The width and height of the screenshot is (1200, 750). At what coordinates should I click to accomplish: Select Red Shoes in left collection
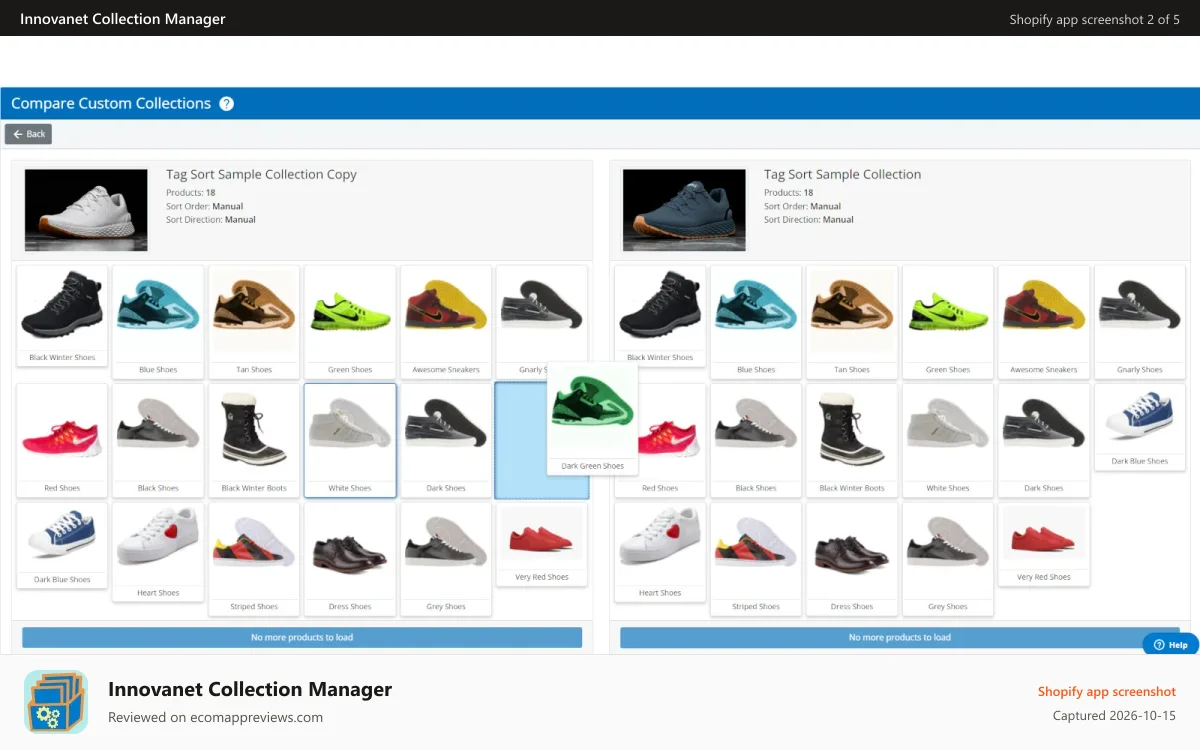pos(62,440)
